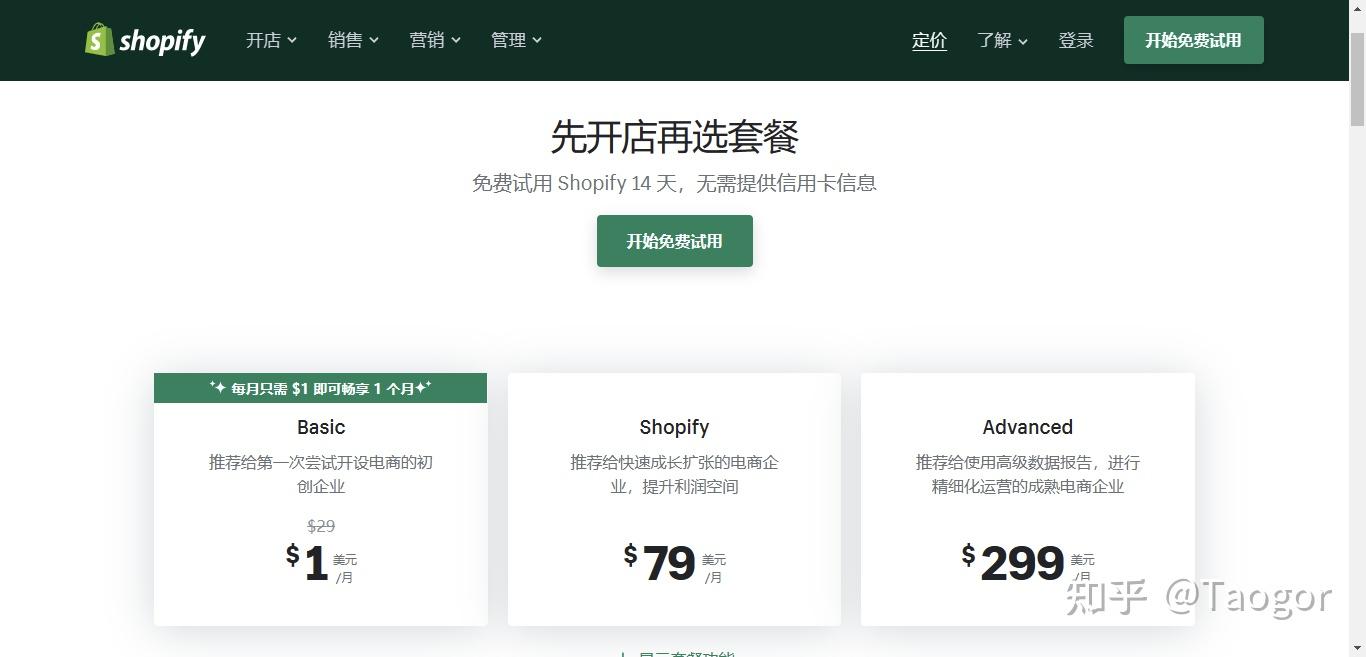Open the 开店 dropdown menu
Viewport: 1366px width, 657px height.
point(271,40)
